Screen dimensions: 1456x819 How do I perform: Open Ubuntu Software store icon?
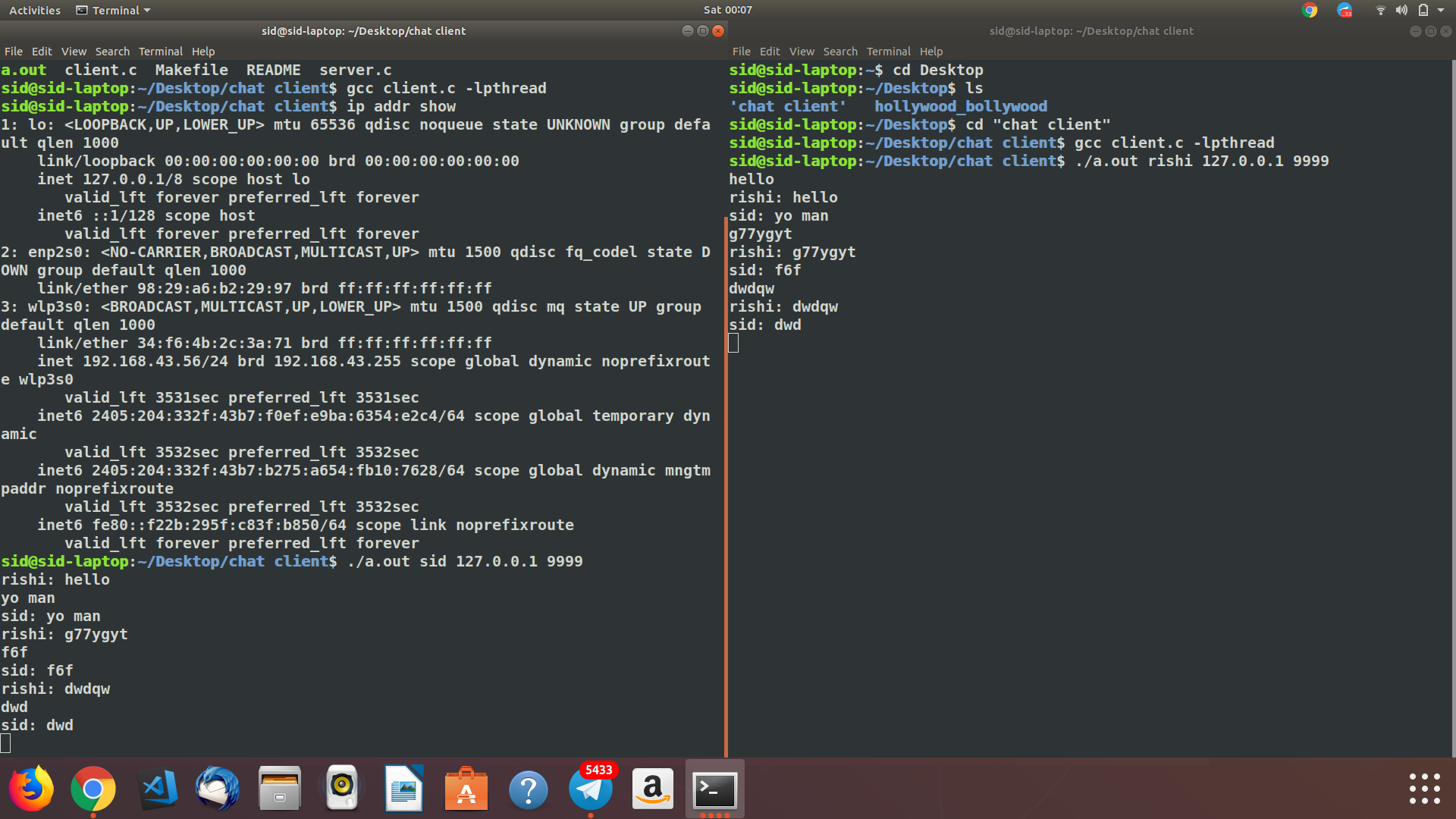pyautogui.click(x=466, y=789)
